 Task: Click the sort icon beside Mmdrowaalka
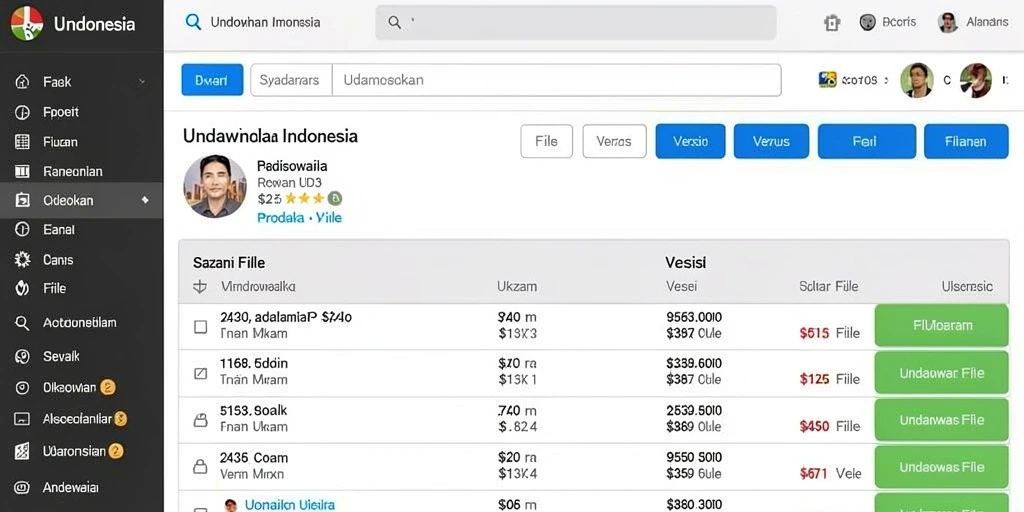coord(200,286)
